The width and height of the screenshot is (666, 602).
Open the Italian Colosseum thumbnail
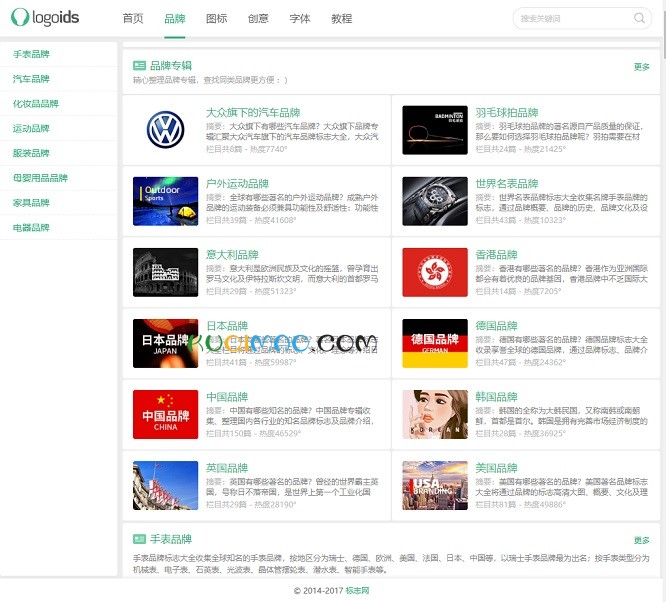point(165,272)
